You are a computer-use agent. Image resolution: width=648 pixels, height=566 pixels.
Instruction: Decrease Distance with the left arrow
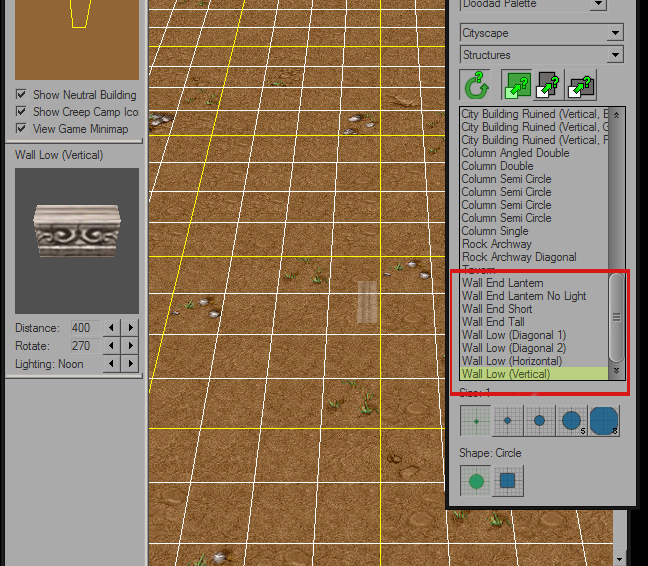coord(112,327)
